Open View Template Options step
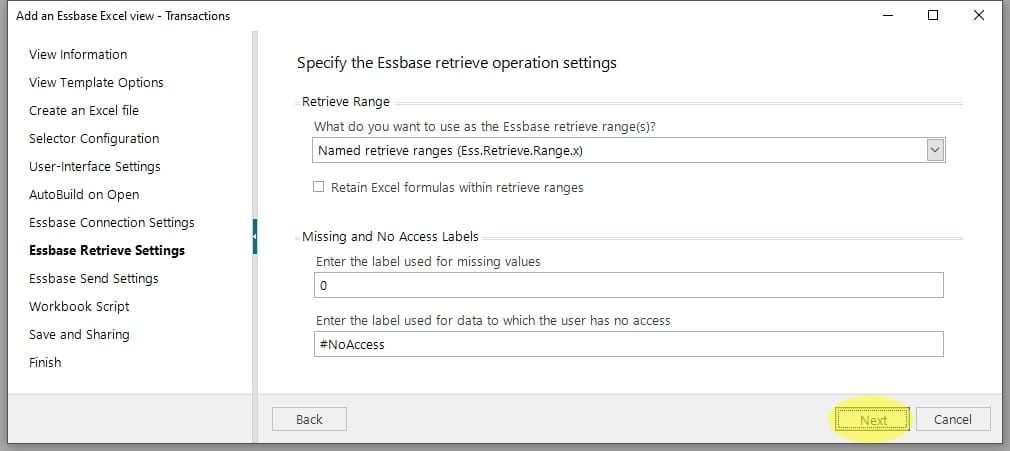Screen dimensions: 1010x451 tap(96, 82)
